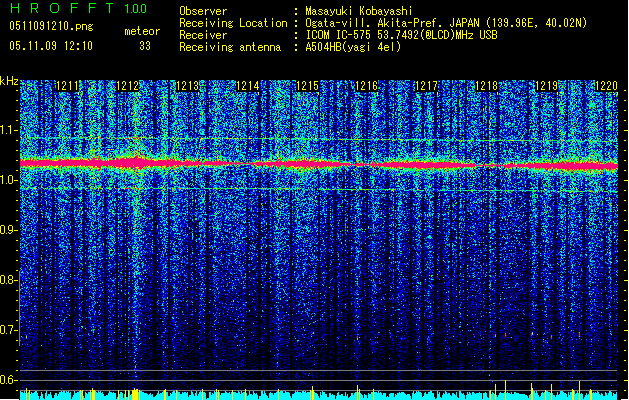Click the 1.0 kHz axis label
Image resolution: width=629 pixels, height=400 pixels.
point(8,180)
